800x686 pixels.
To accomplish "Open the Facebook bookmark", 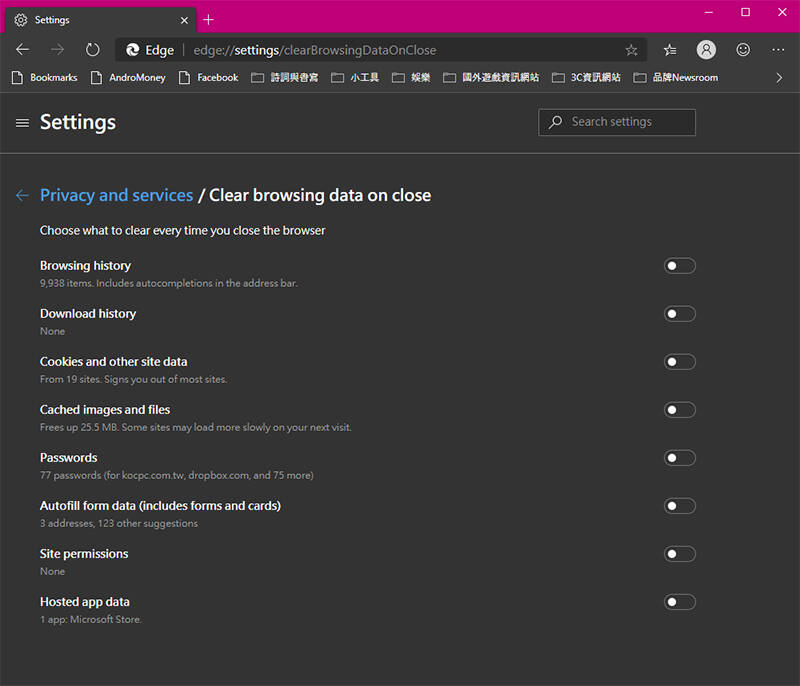I will tap(209, 78).
